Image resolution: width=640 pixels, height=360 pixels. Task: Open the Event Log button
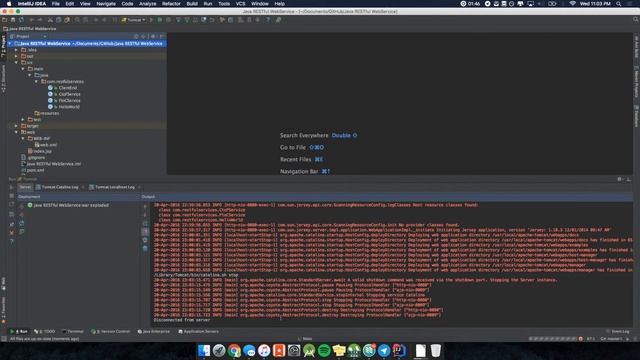(x=618, y=331)
